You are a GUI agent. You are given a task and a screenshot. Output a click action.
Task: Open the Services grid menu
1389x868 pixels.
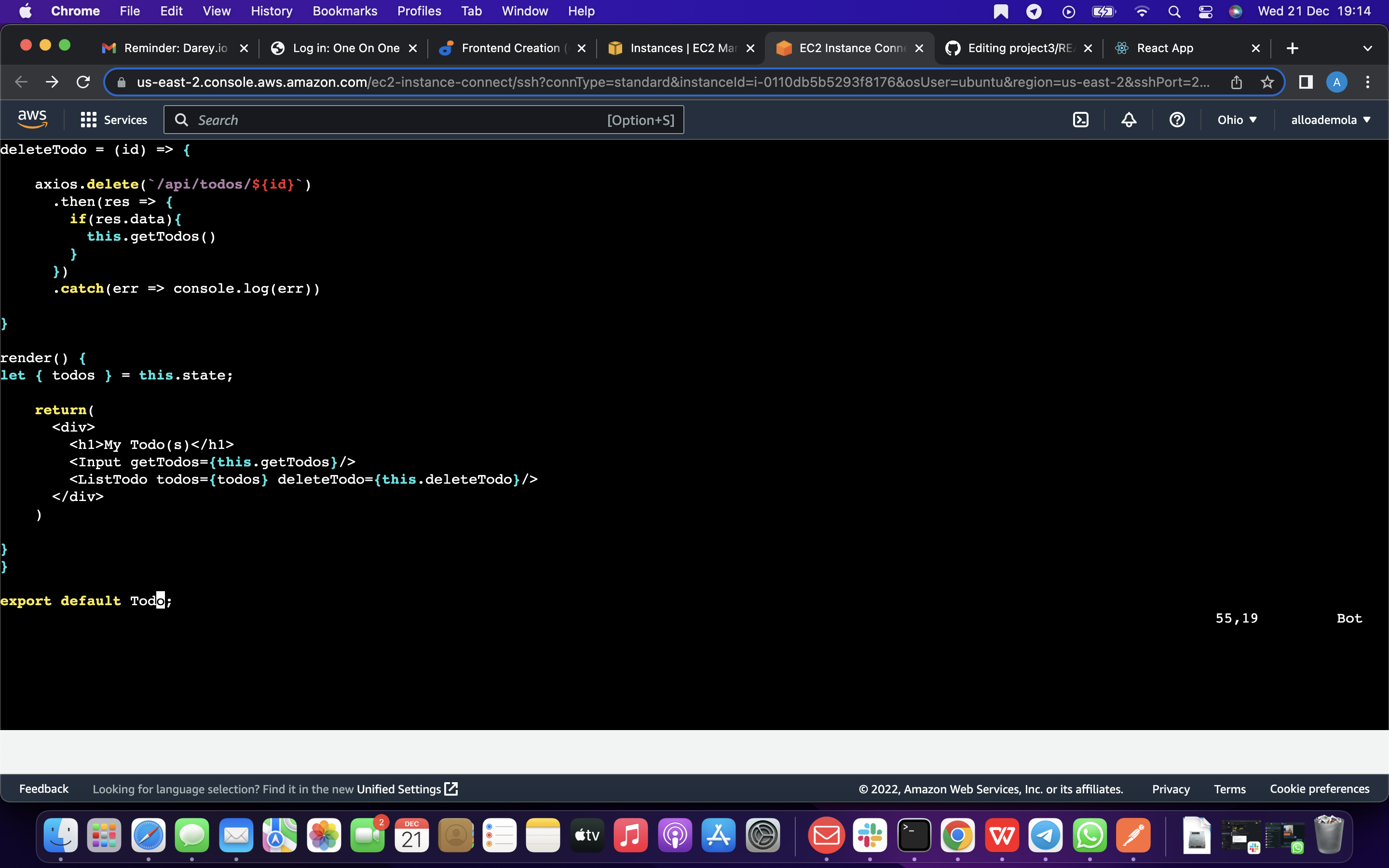coord(88,120)
